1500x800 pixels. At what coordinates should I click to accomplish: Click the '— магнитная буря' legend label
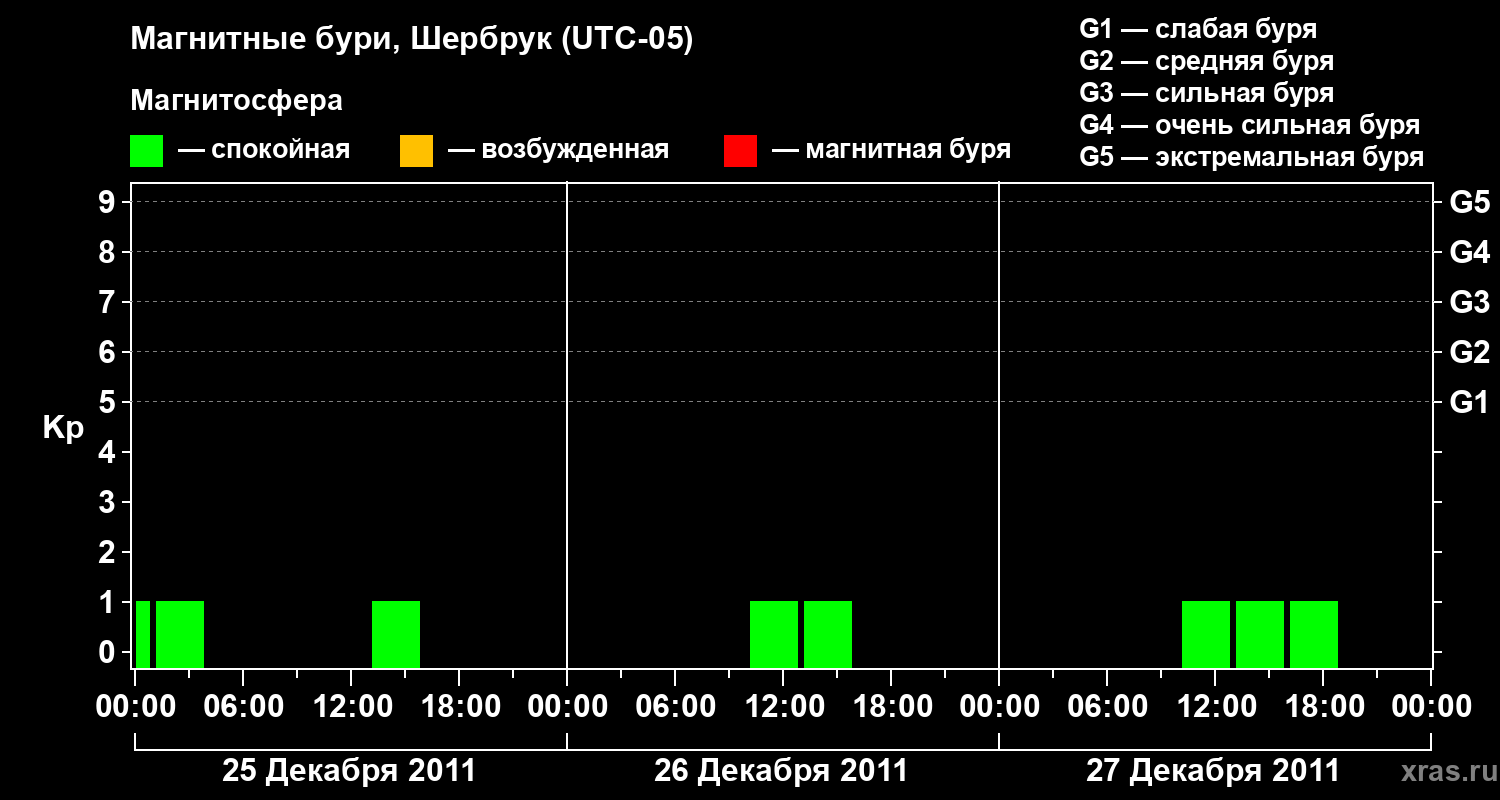point(891,151)
